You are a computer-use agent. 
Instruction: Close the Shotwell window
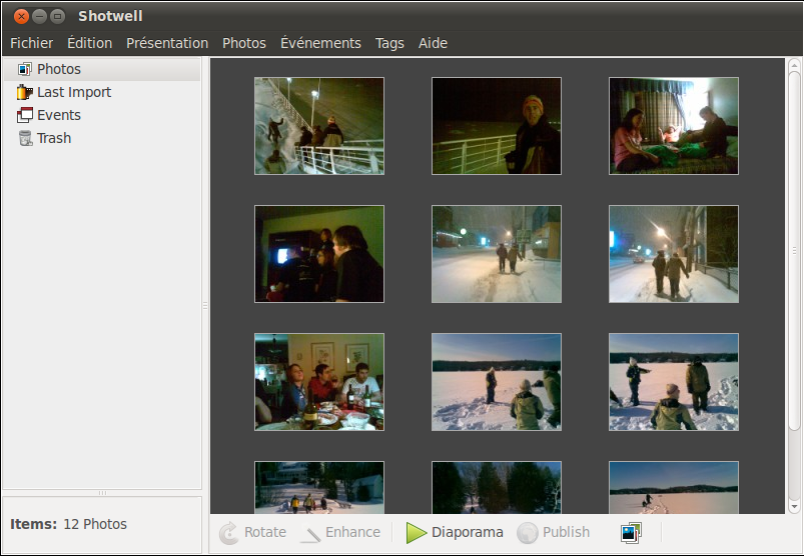pyautogui.click(x=21, y=16)
